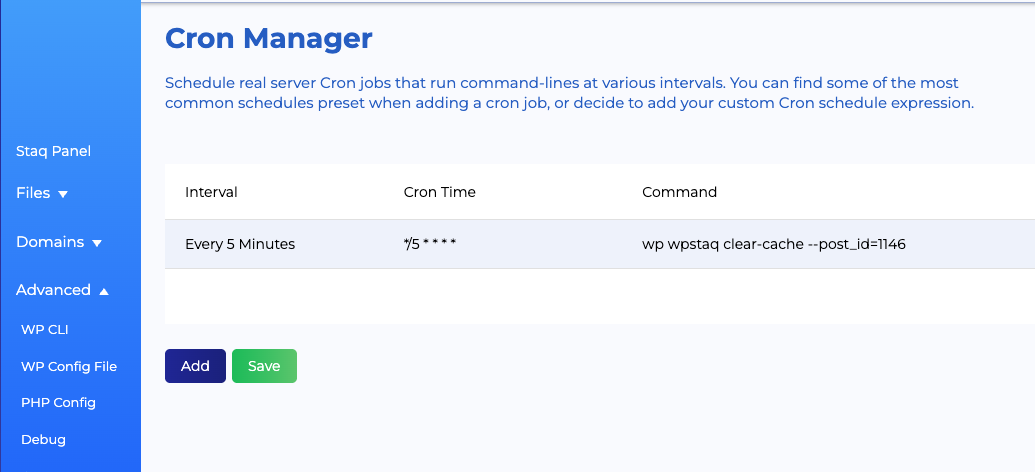Expand the Files dropdown arrow
1035x472 pixels.
63,194
